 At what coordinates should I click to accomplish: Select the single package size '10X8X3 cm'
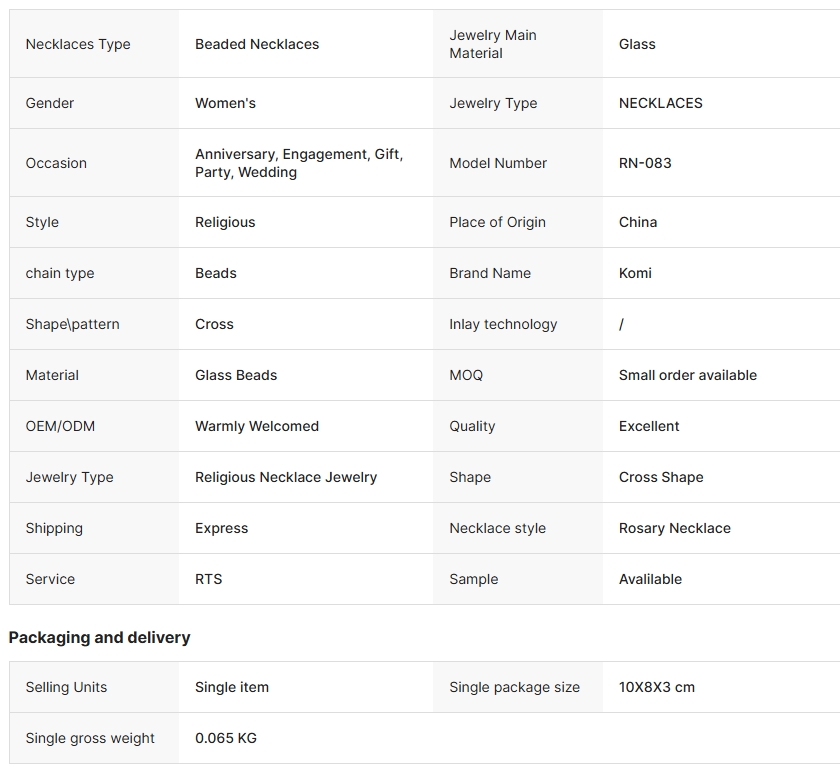(656, 687)
